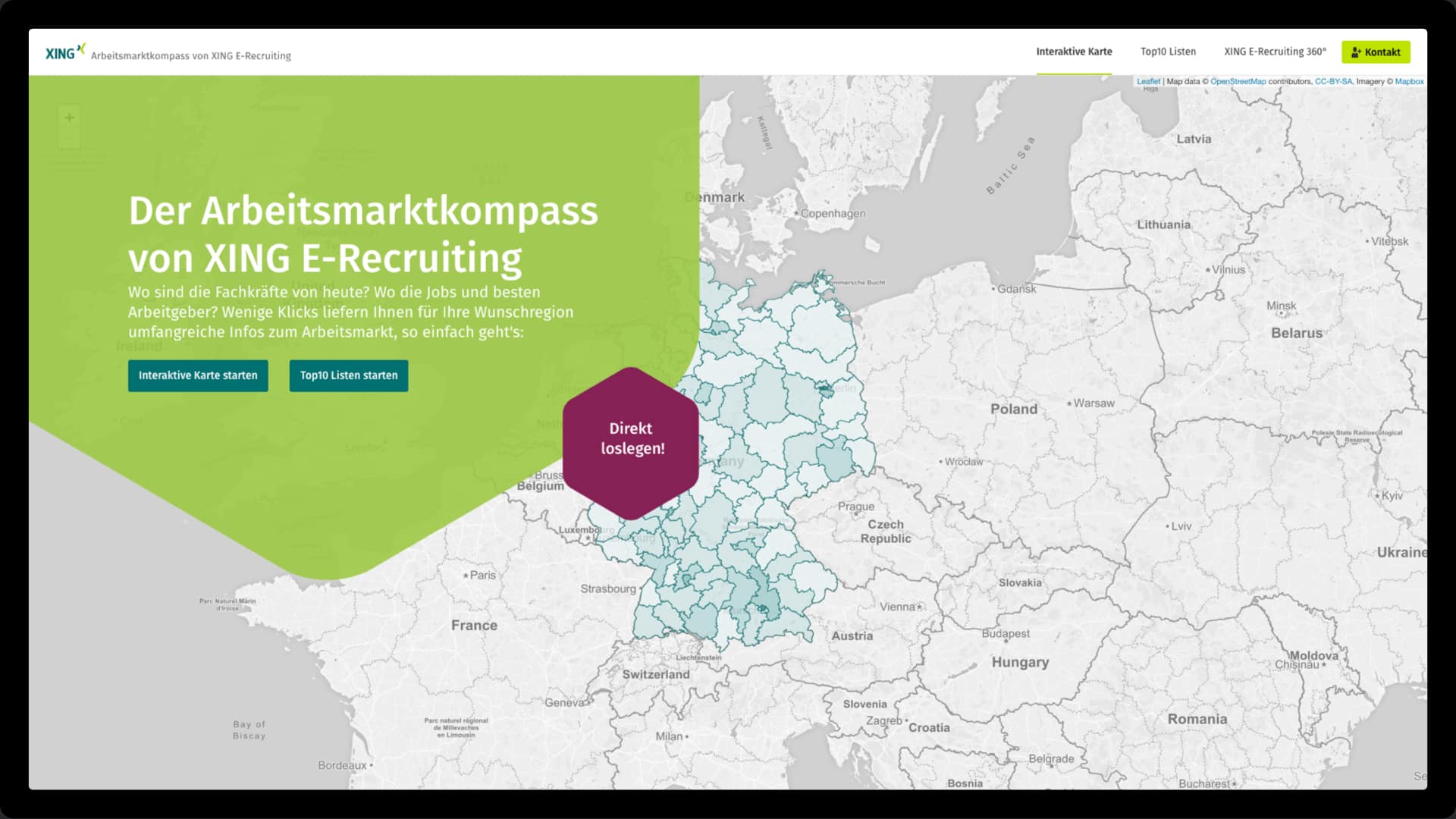Click the Slovakia country label

[x=1020, y=582]
